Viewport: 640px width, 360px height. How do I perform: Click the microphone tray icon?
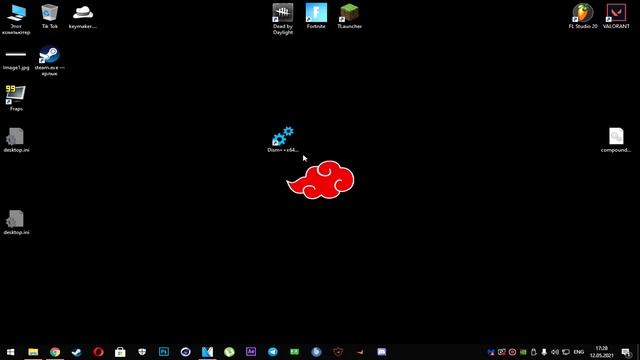(544, 352)
